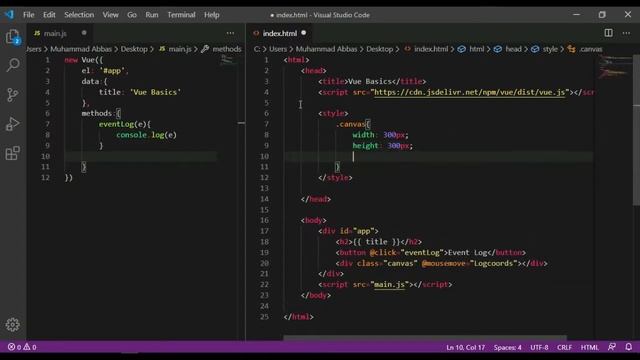Click the right editor vertical scrollbar
The image size is (640, 360).
tap(636, 131)
